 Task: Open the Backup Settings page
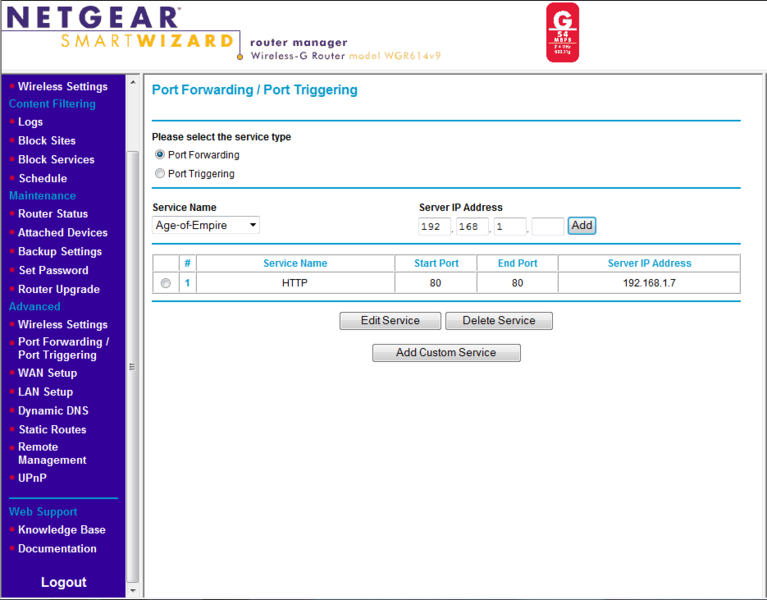tap(60, 251)
